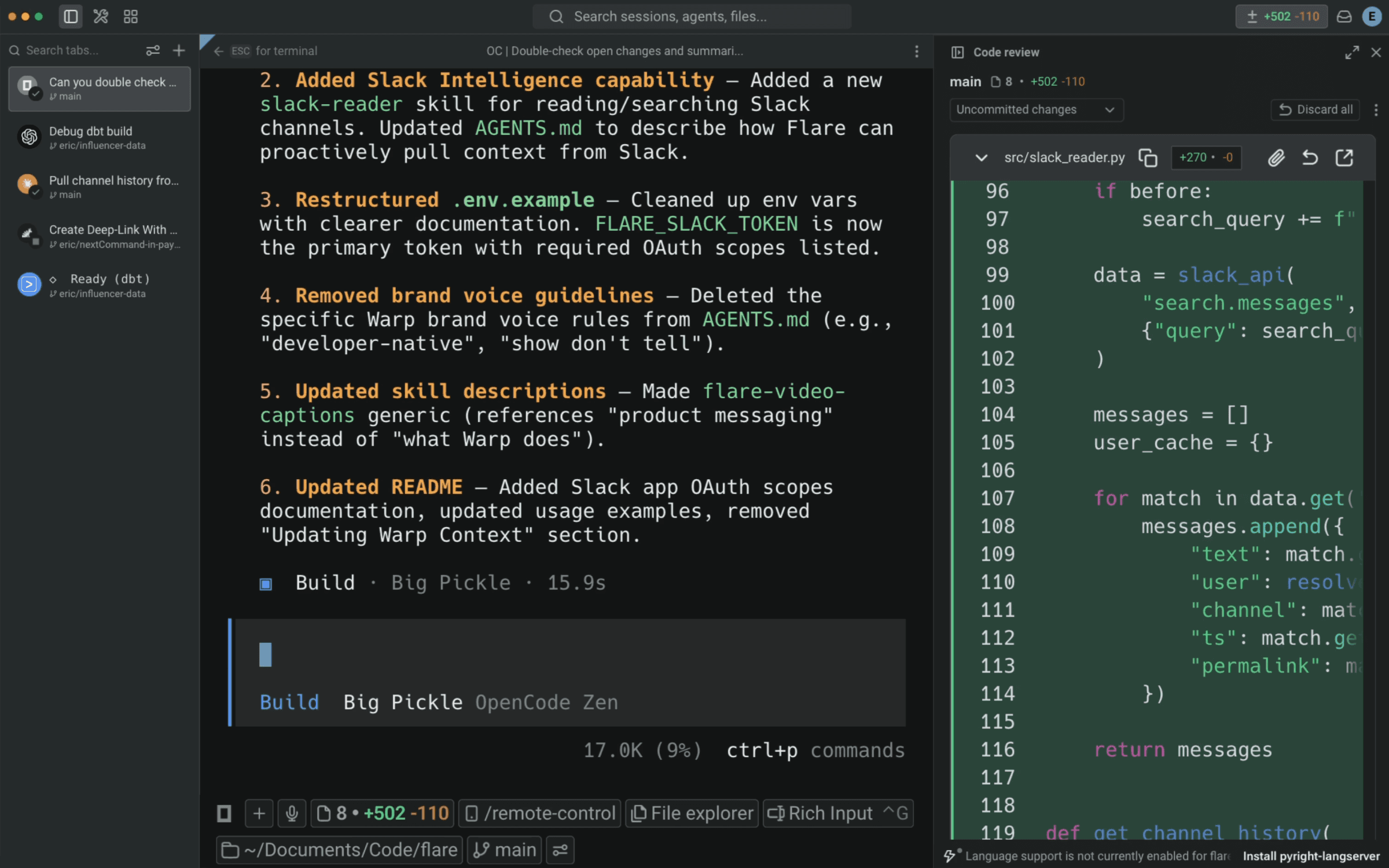Click the notifications inbox icon

[x=1344, y=16]
